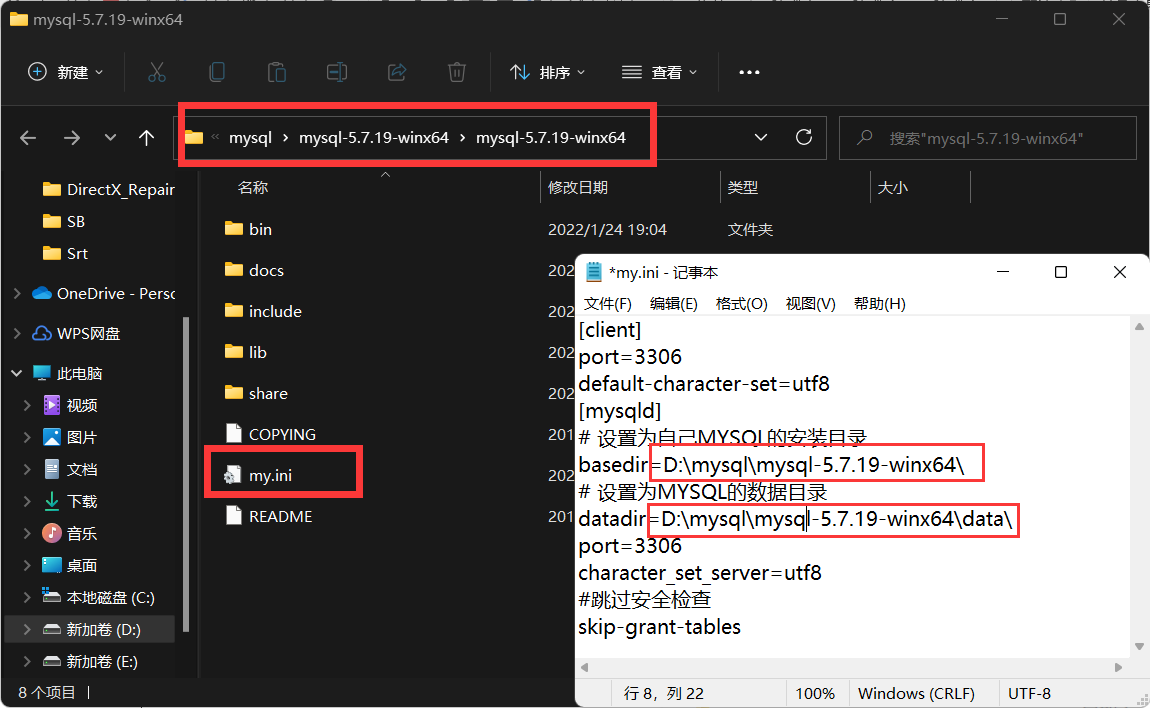The height and width of the screenshot is (708, 1150).
Task: Expand the 文档 tree node
Action: pyautogui.click(x=27, y=470)
